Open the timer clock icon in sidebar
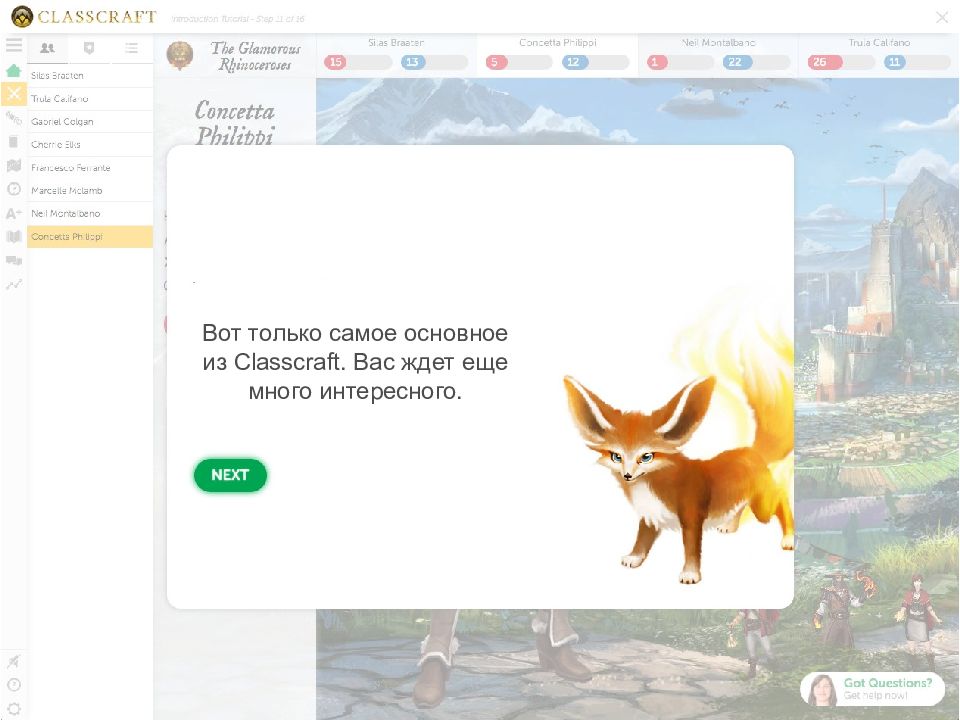960x720 pixels. [14, 189]
